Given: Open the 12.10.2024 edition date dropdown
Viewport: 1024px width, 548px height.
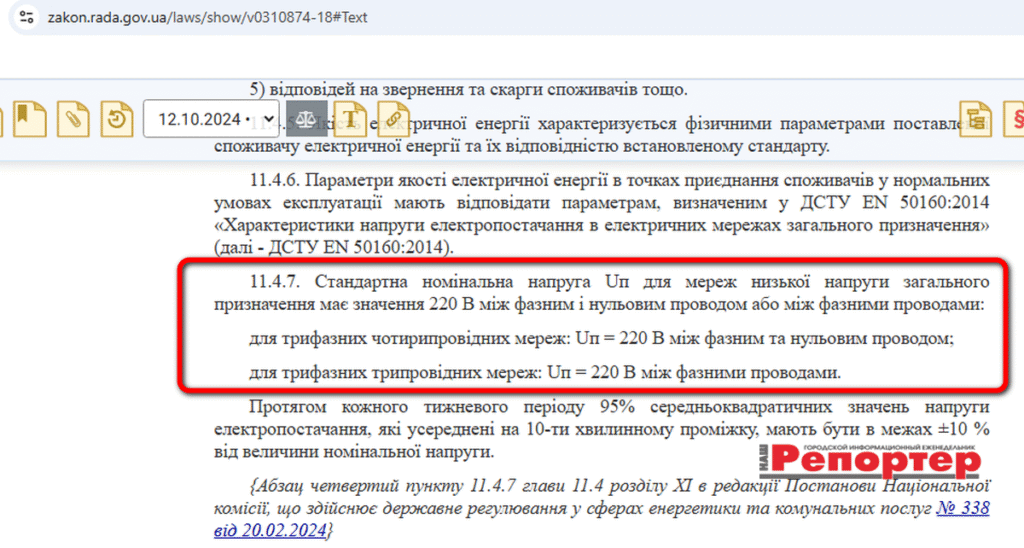Looking at the screenshot, I should pyautogui.click(x=211, y=119).
